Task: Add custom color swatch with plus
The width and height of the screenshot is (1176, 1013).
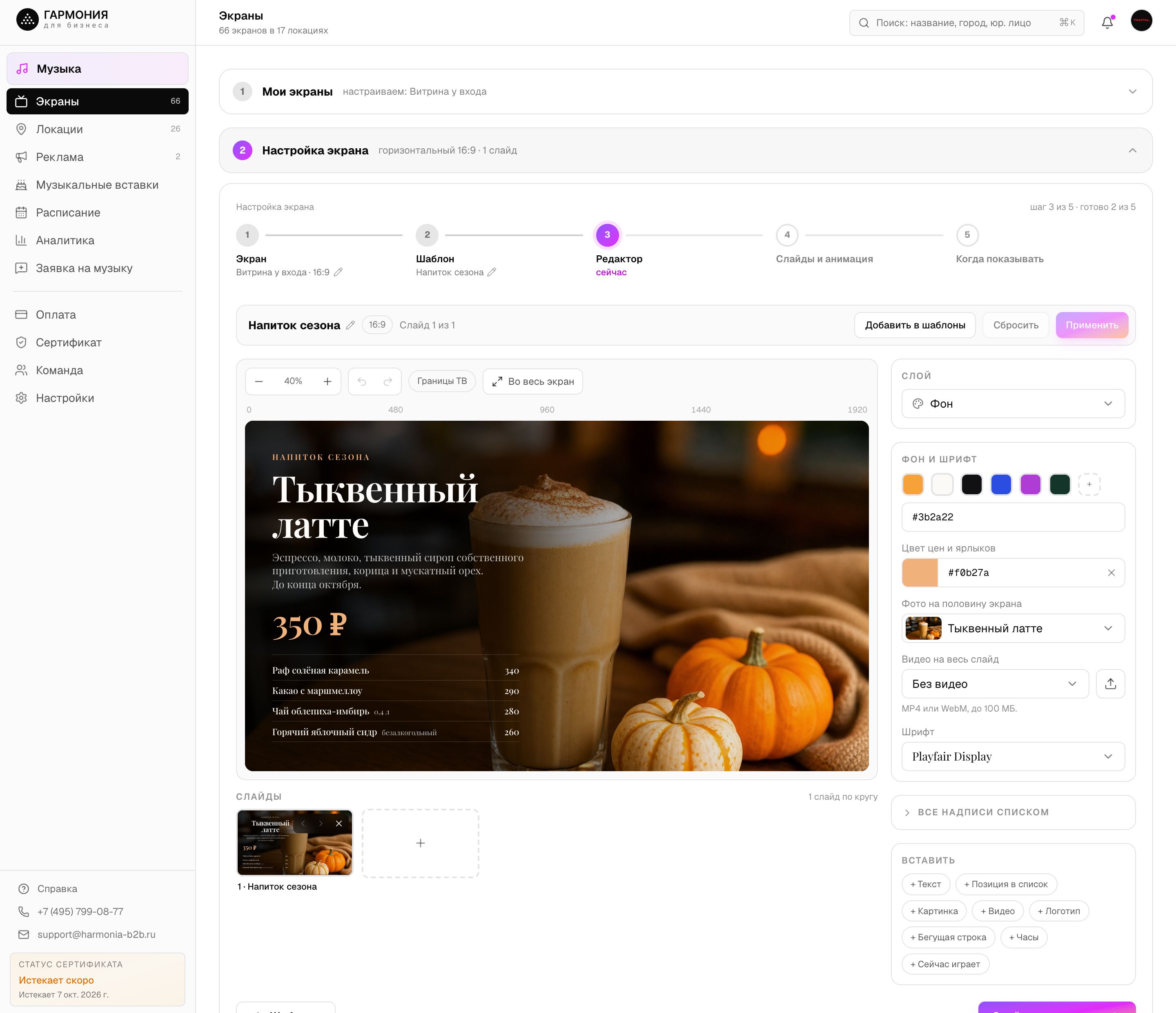Action: (x=1089, y=484)
